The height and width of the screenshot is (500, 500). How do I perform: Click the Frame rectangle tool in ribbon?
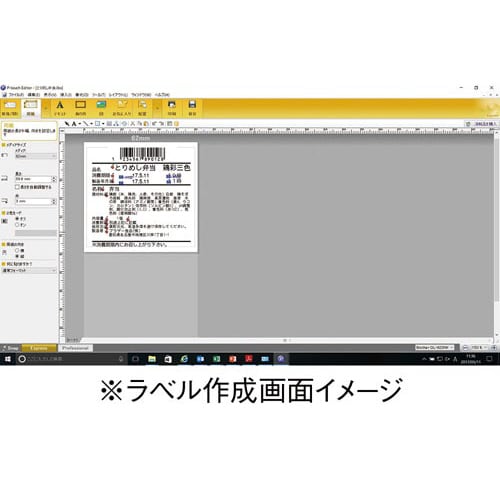80,108
